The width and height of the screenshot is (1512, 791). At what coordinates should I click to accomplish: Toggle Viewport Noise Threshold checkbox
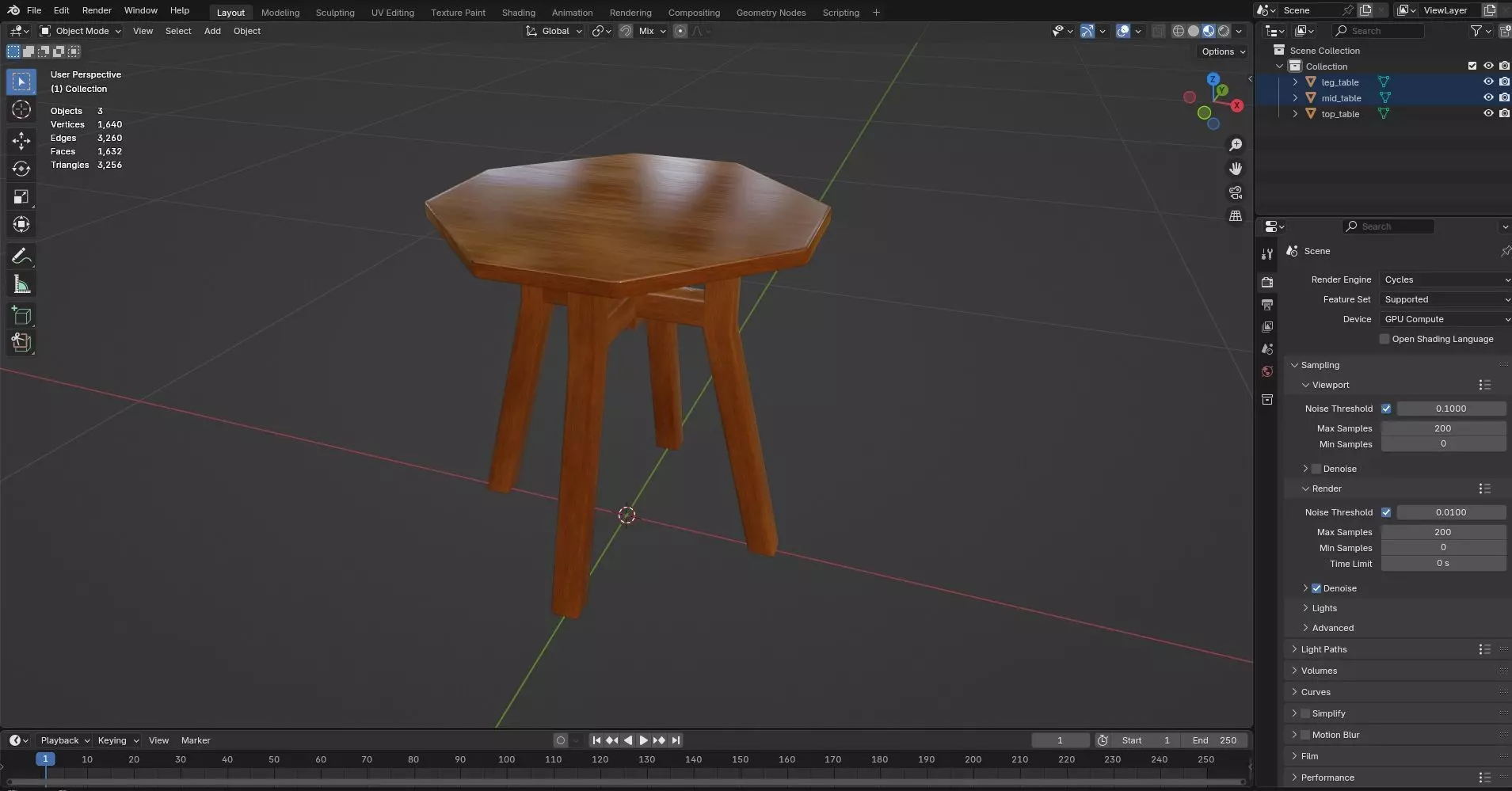pyautogui.click(x=1386, y=409)
